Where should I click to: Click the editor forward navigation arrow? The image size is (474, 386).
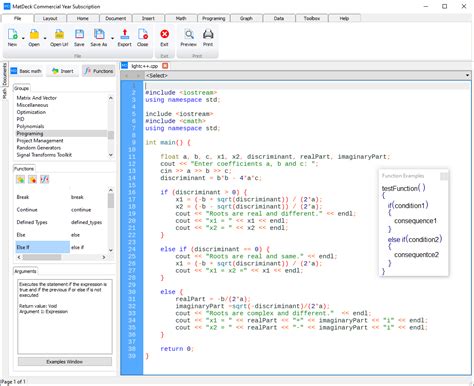pyautogui.click(x=137, y=76)
